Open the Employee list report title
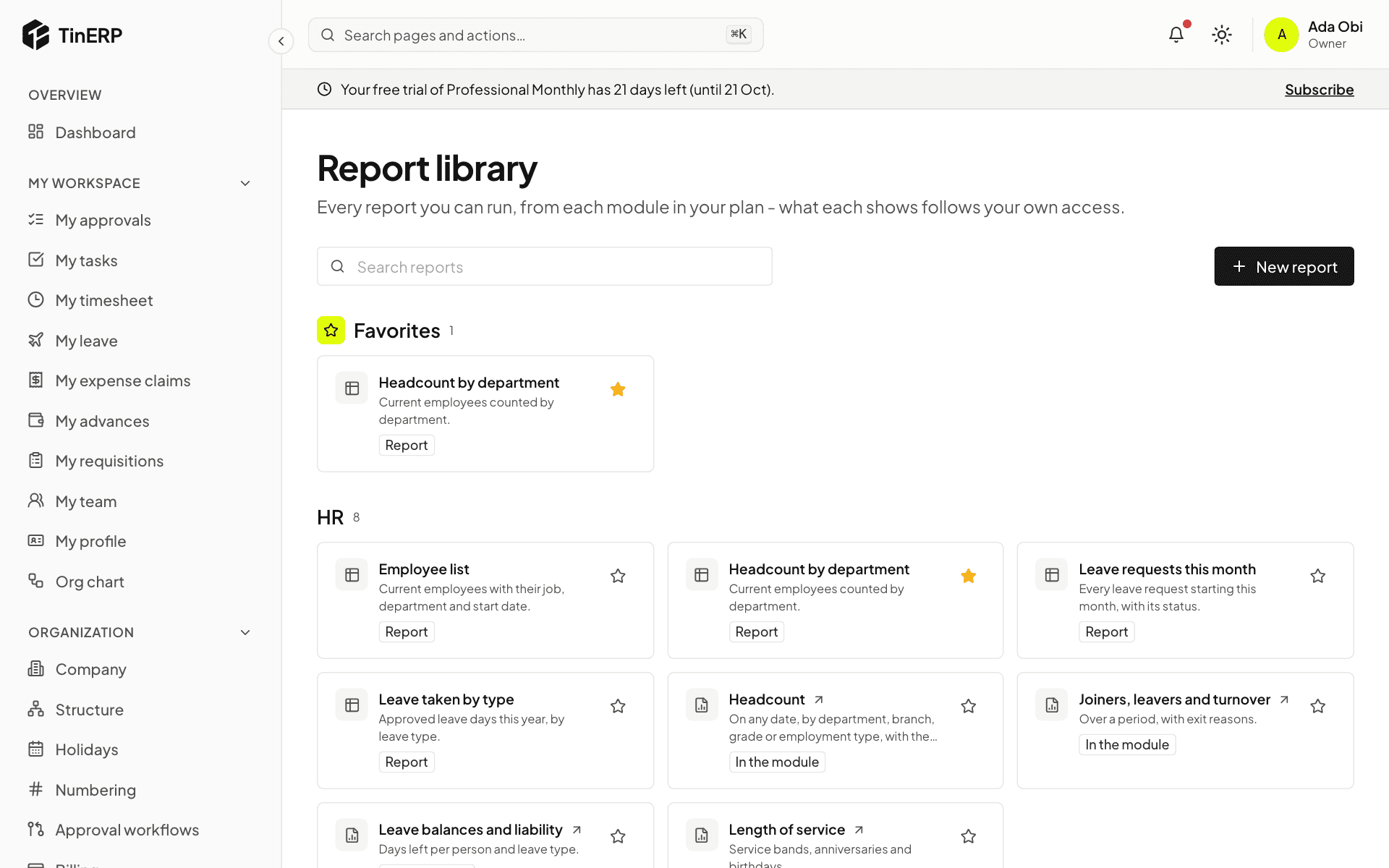Image resolution: width=1389 pixels, height=868 pixels. (x=424, y=569)
